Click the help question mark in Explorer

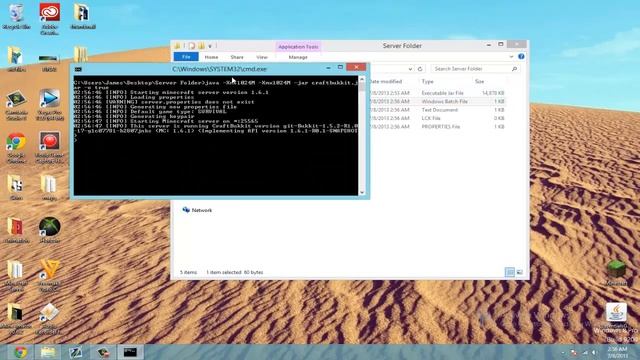(521, 56)
